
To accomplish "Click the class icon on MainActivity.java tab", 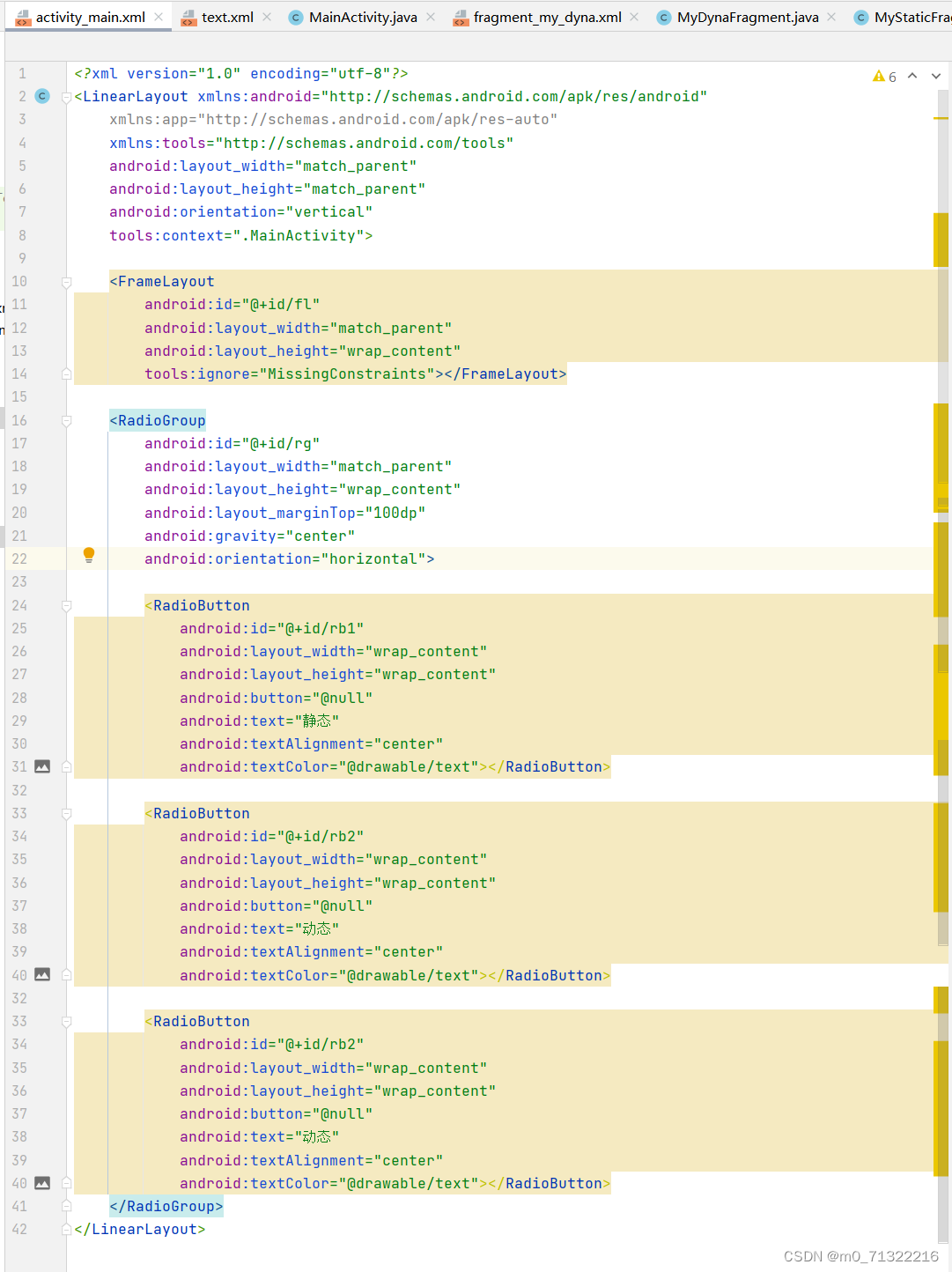I will [x=295, y=16].
